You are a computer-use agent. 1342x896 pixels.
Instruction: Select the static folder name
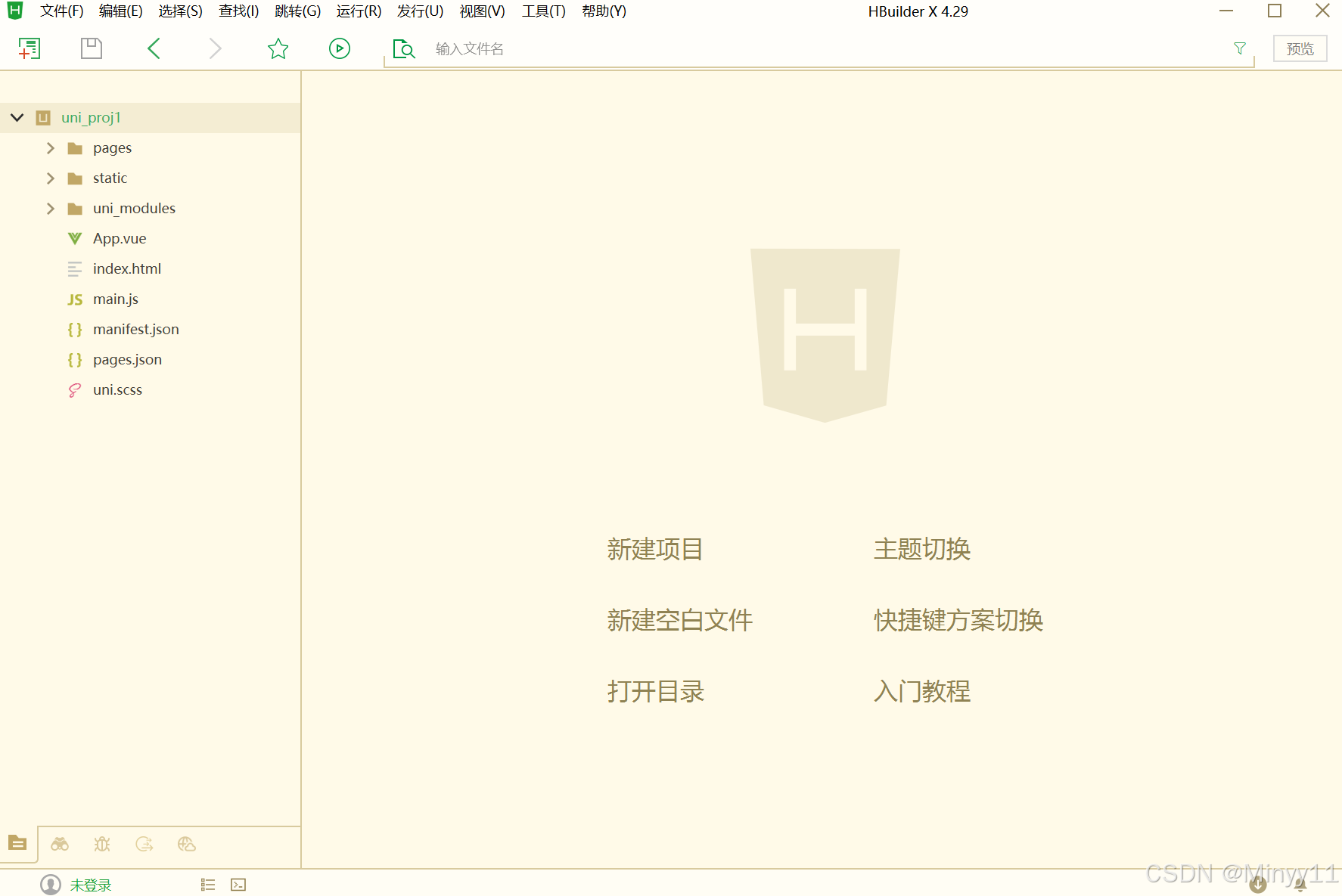click(110, 178)
